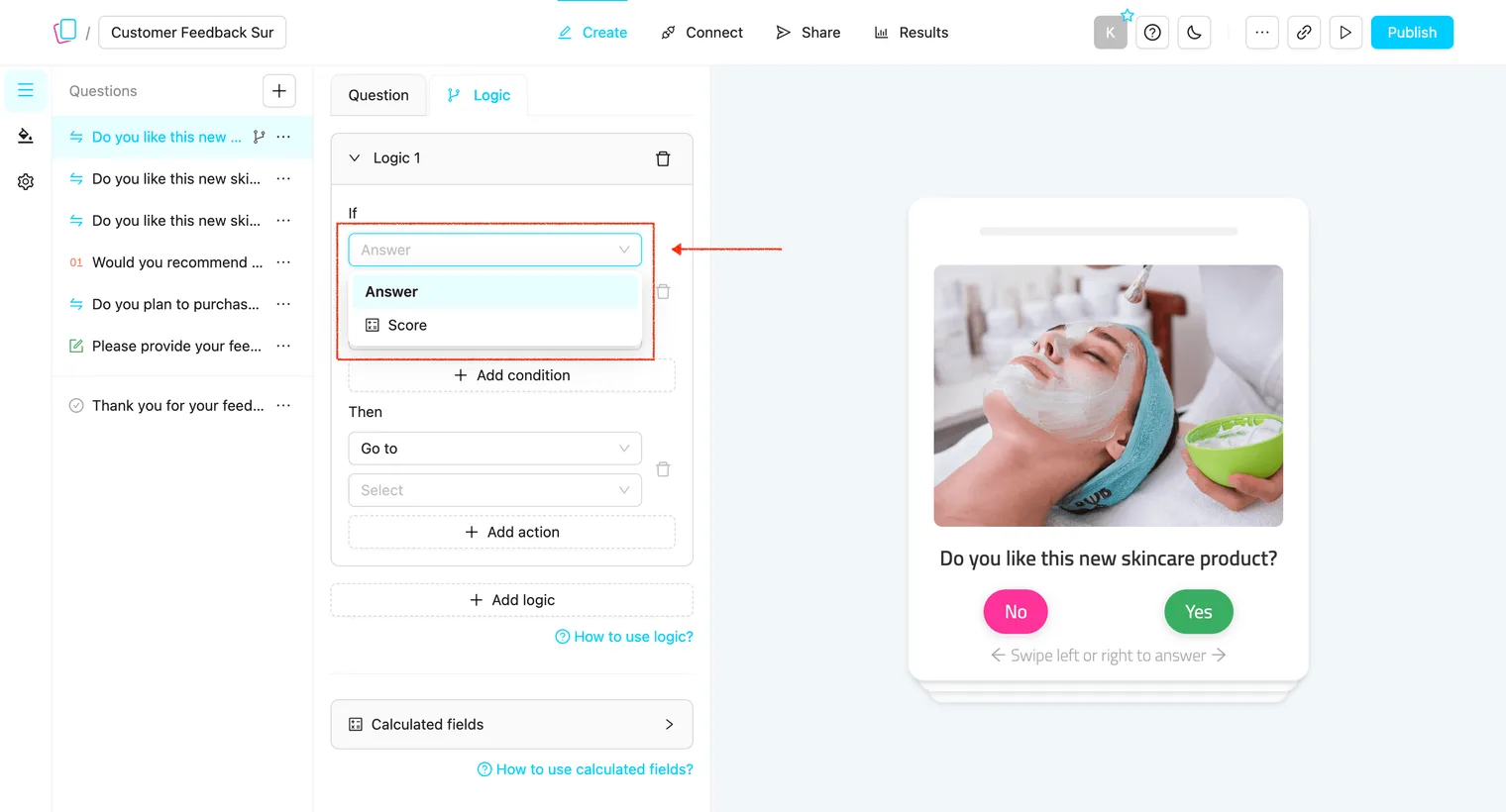Toggle dark mode moon icon

(1194, 33)
